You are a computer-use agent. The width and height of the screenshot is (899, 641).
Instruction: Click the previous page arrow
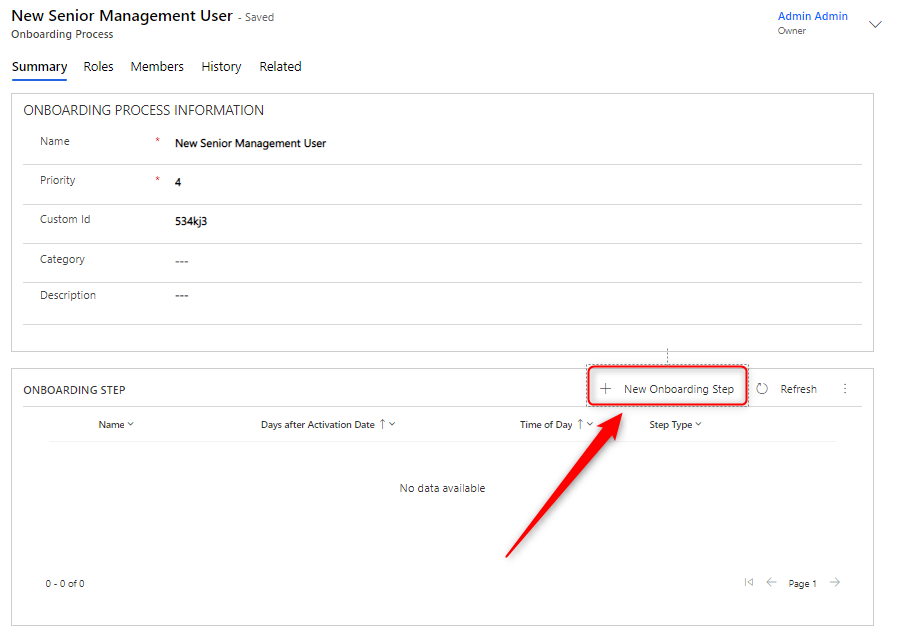[771, 583]
